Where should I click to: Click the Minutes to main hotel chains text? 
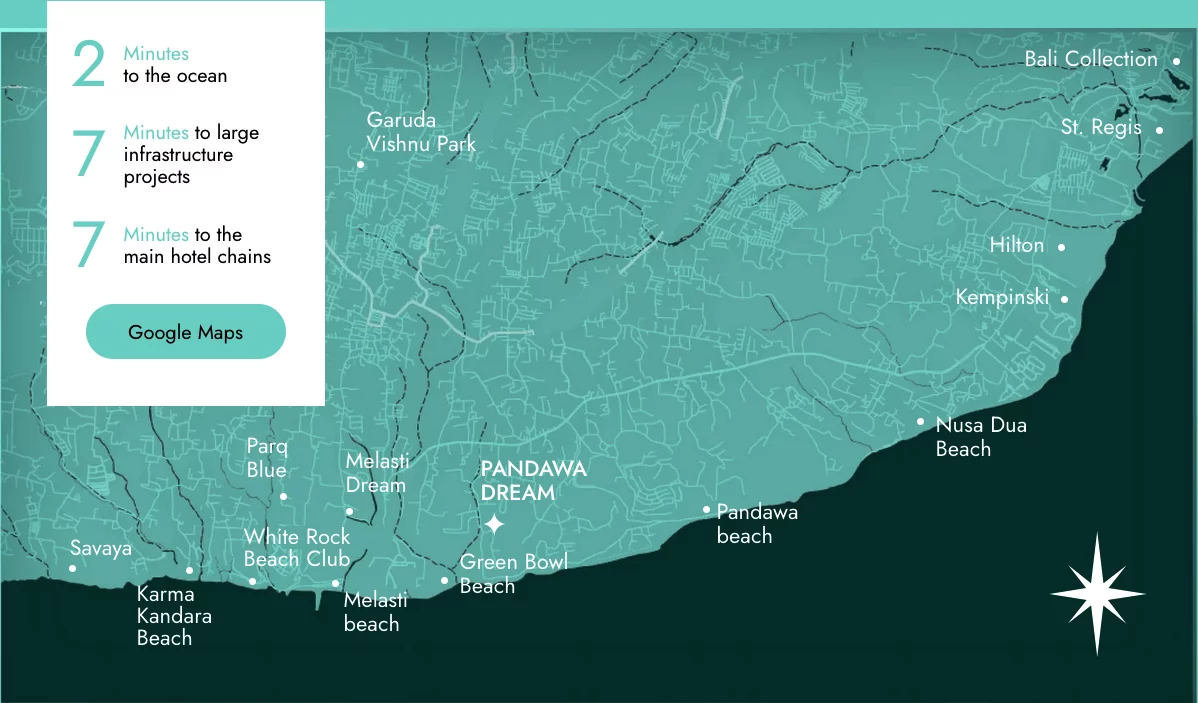pos(196,245)
